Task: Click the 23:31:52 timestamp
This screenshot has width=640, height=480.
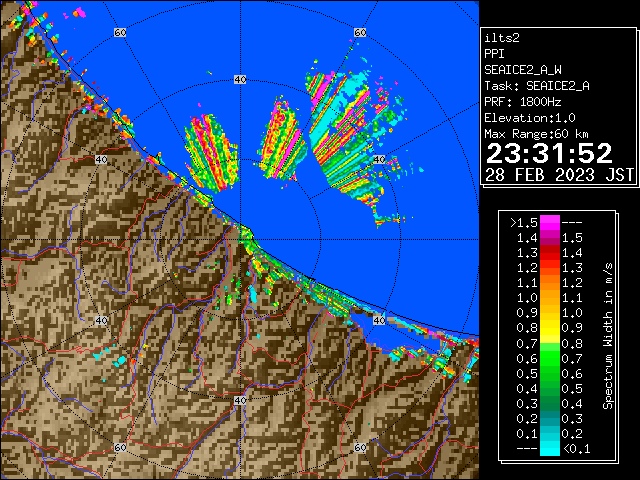Action: coord(549,153)
